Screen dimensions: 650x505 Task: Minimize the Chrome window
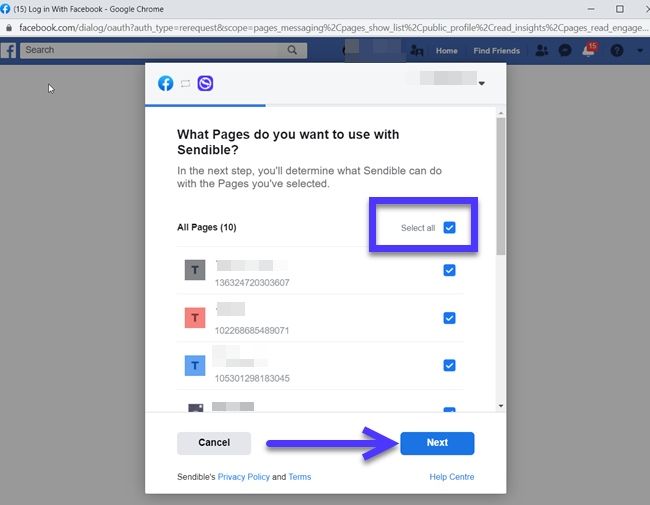pyautogui.click(x=591, y=9)
